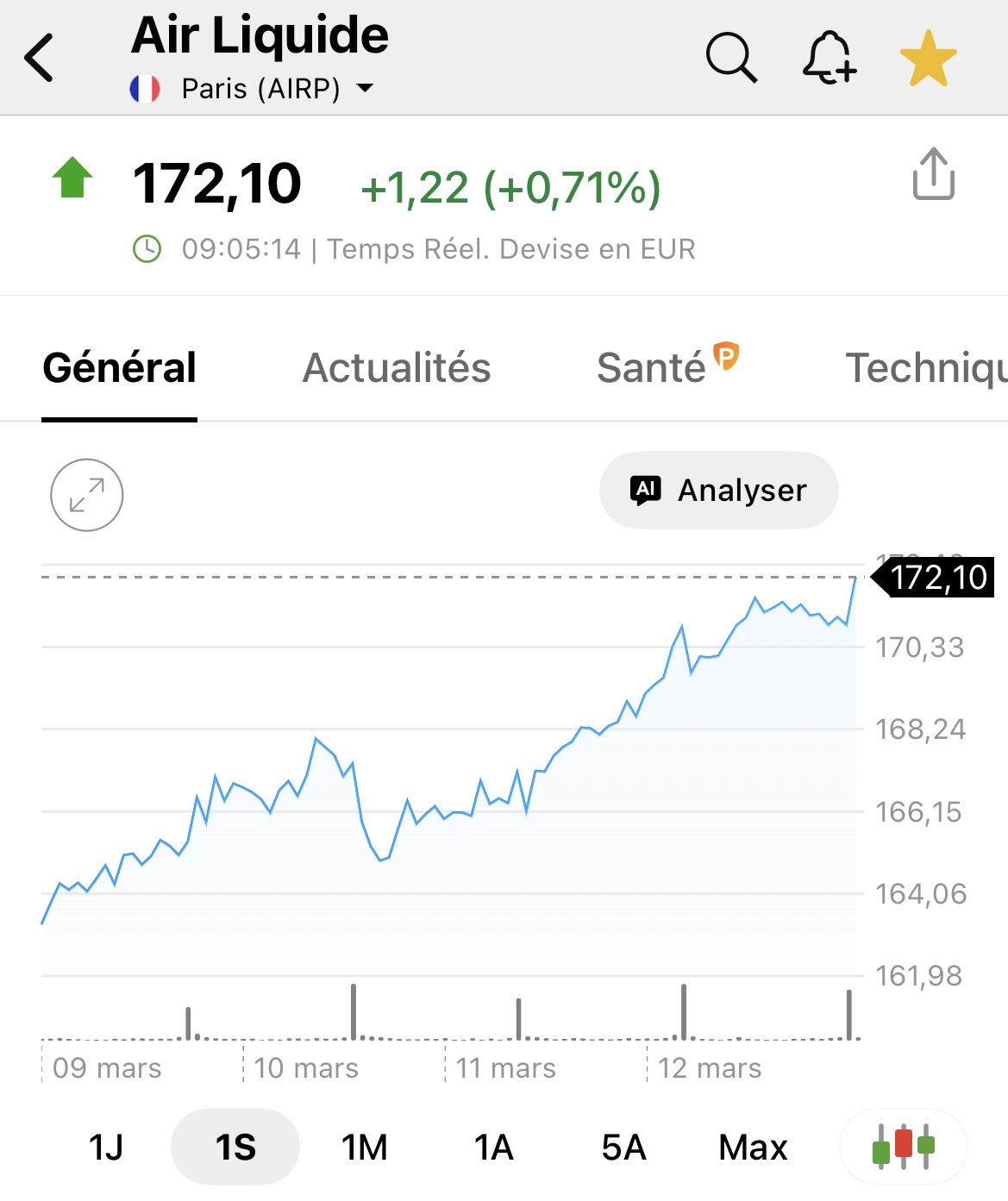Tap the 172,10 current price marker
The height and width of the screenshot is (1201, 1008).
click(937, 578)
